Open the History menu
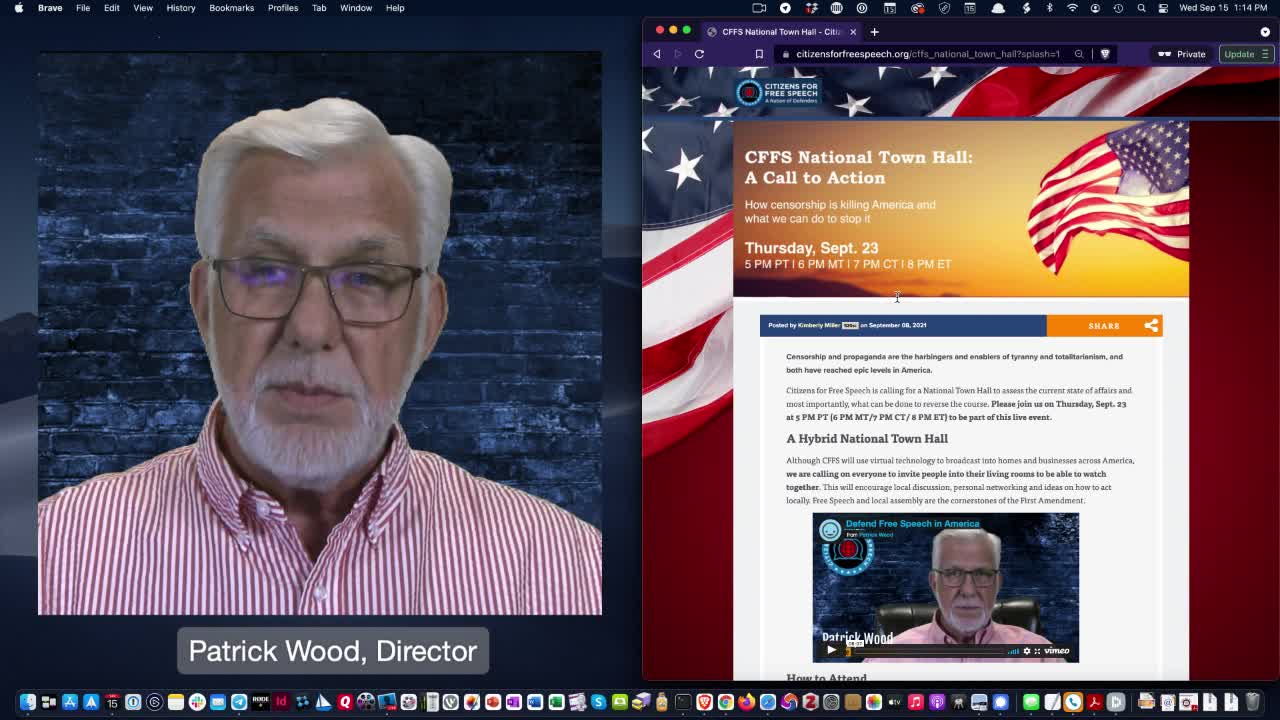 tap(181, 8)
